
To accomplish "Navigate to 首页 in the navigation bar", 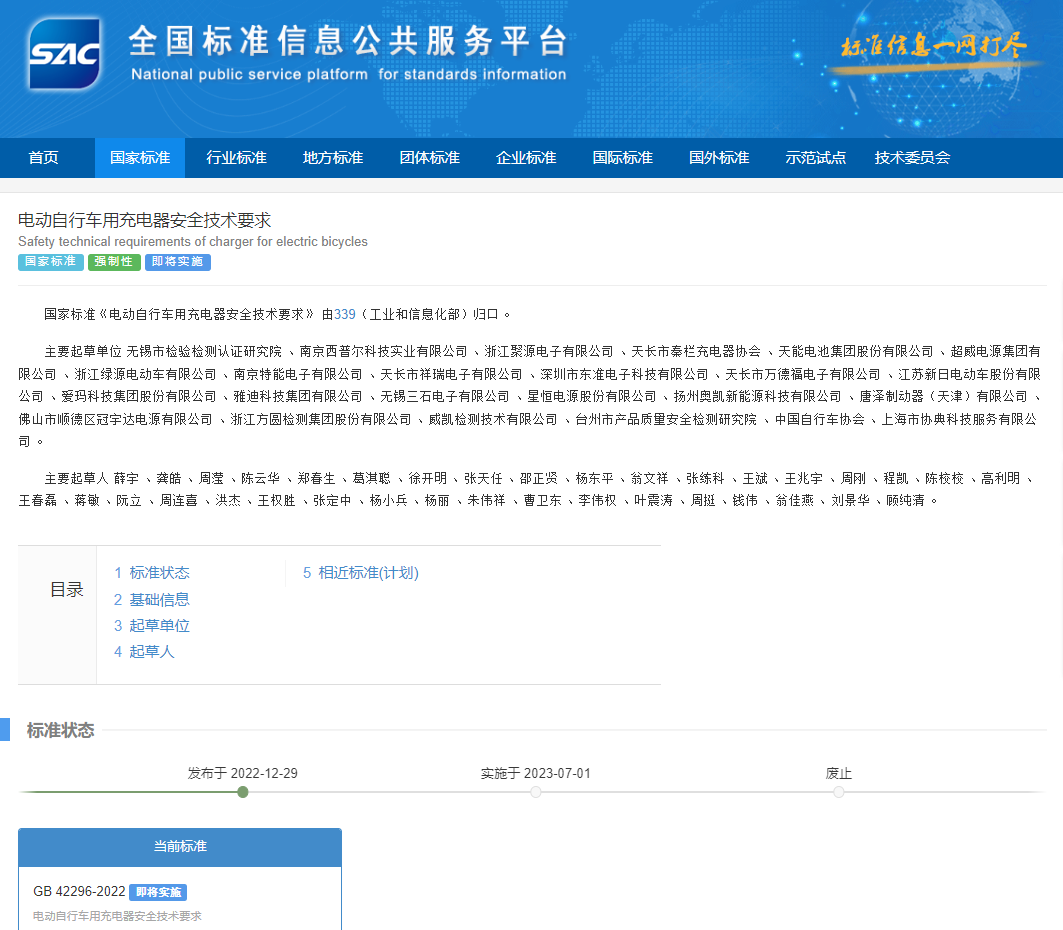I will (x=43, y=158).
